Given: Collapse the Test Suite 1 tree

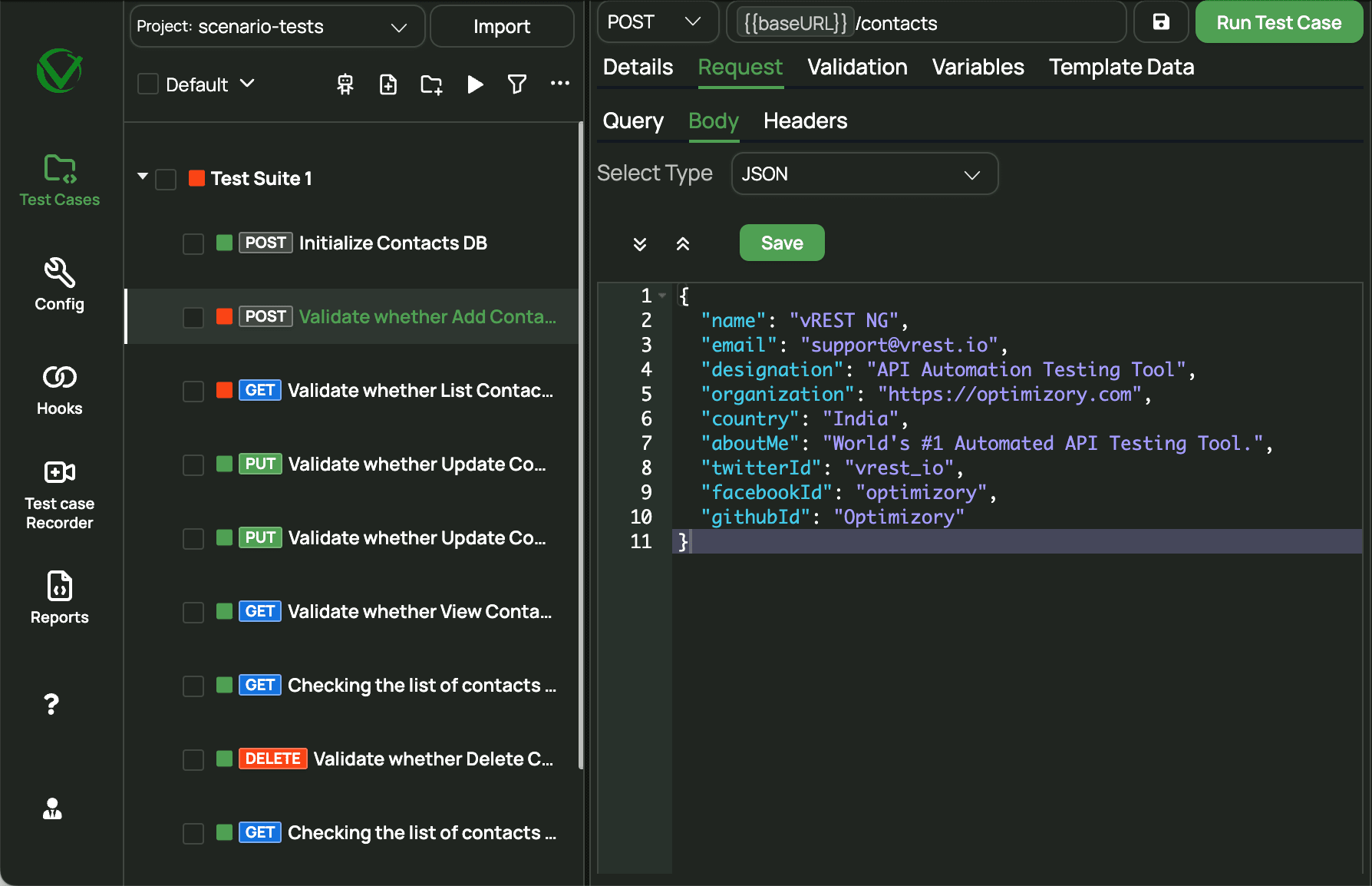Looking at the screenshot, I should pos(142,177).
